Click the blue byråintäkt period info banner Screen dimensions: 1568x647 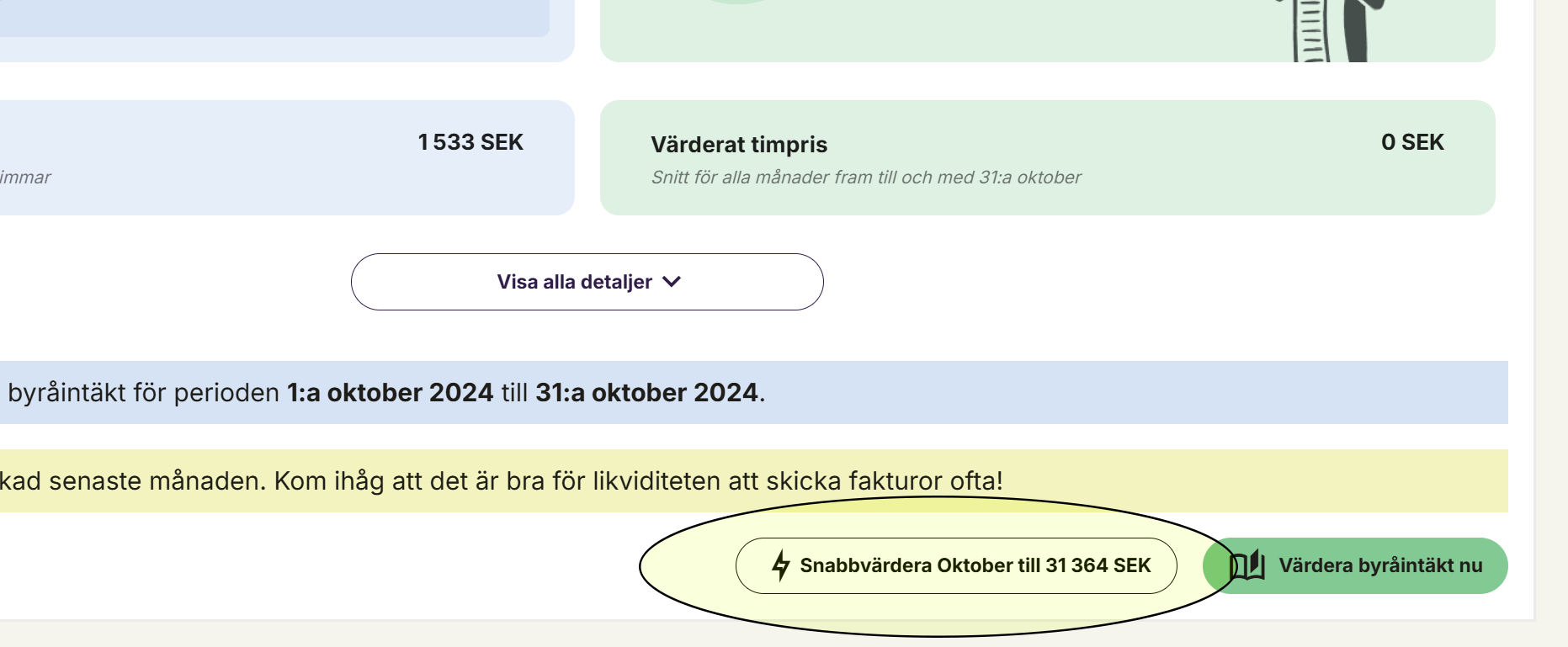click(x=753, y=392)
